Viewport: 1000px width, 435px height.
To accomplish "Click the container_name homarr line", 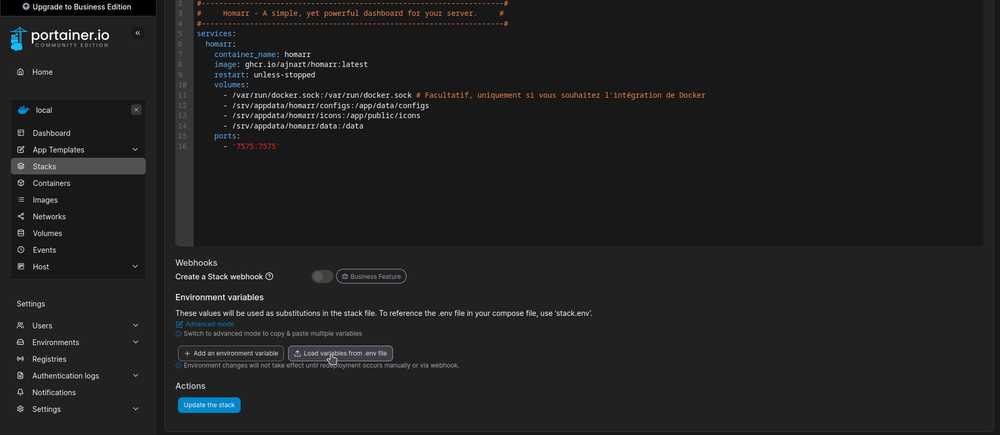I will (262, 54).
